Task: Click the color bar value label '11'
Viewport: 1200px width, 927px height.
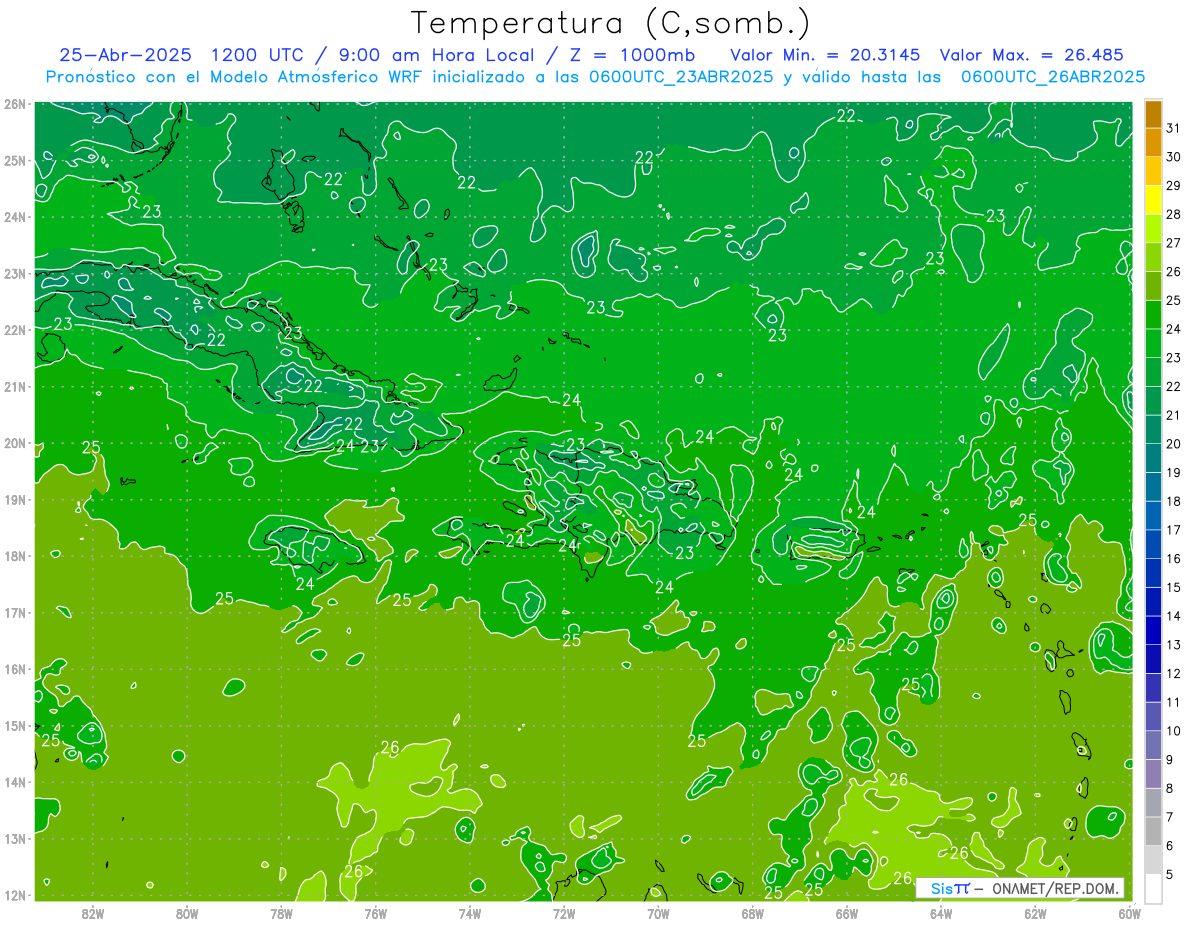Action: click(1173, 702)
